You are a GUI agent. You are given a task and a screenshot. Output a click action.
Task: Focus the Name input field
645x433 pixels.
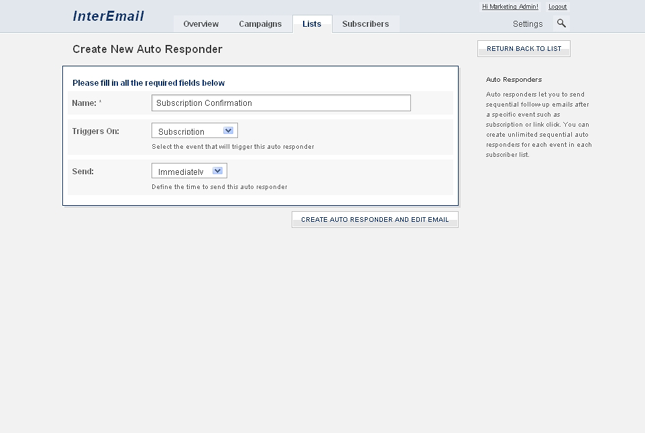pyautogui.click(x=281, y=103)
